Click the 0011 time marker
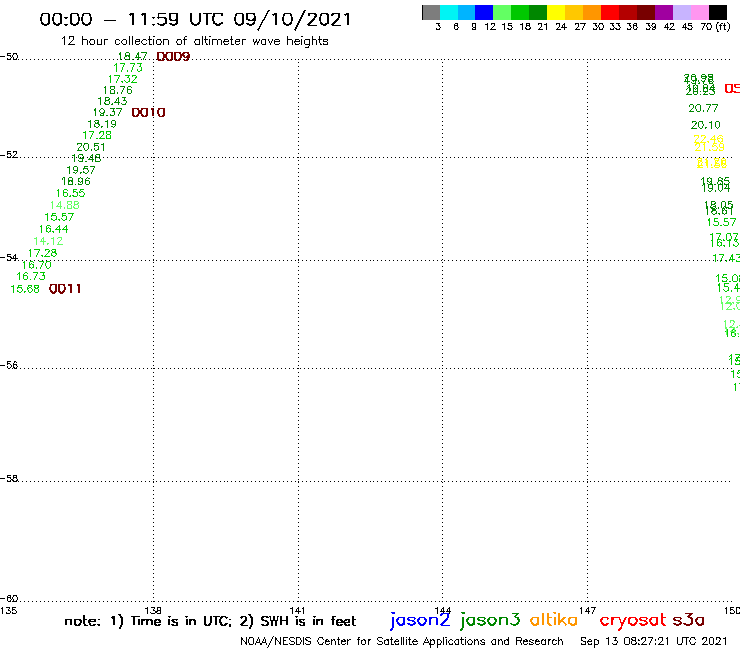740x650 pixels. coord(65,289)
